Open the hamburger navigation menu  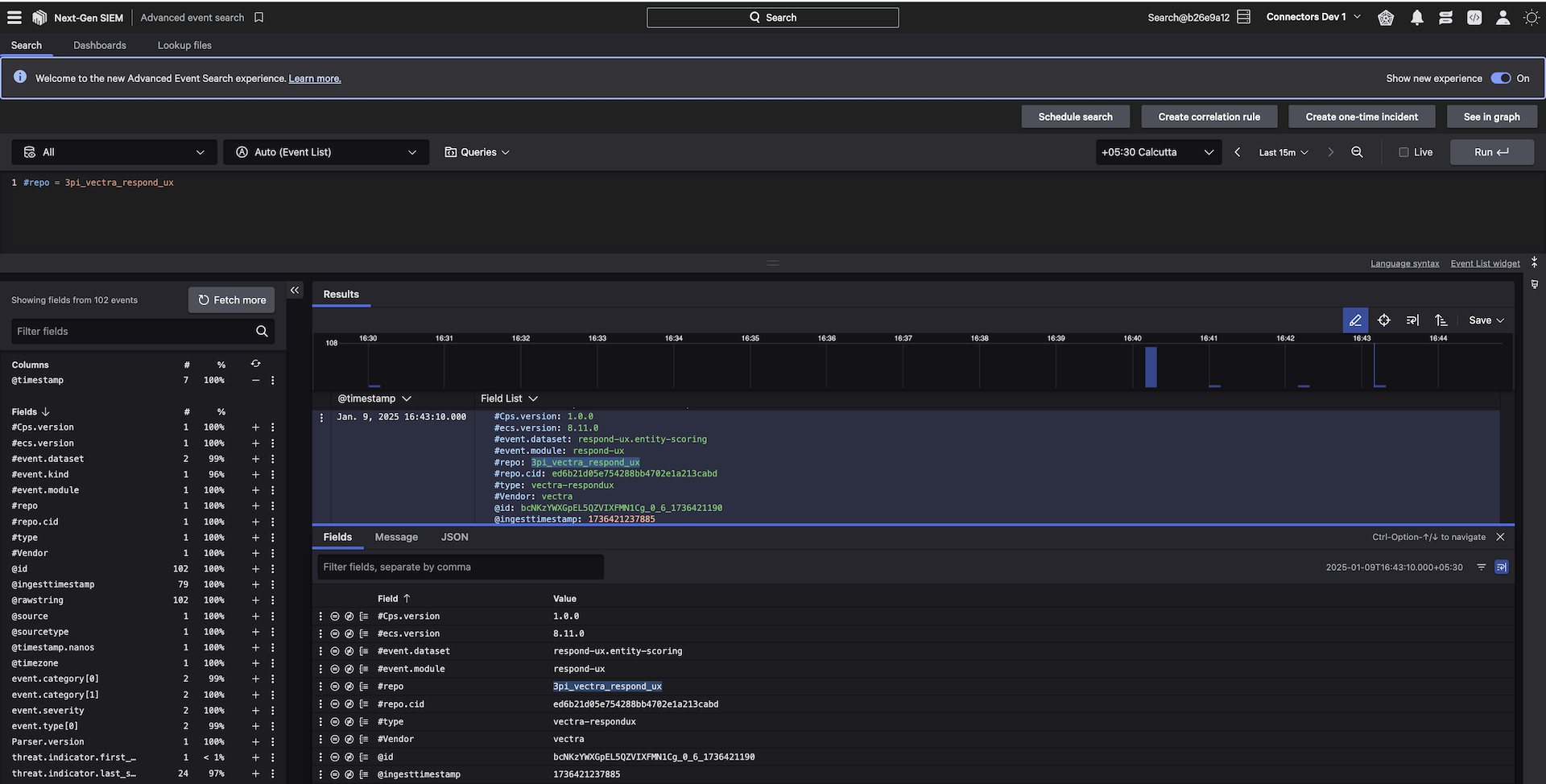(x=14, y=17)
